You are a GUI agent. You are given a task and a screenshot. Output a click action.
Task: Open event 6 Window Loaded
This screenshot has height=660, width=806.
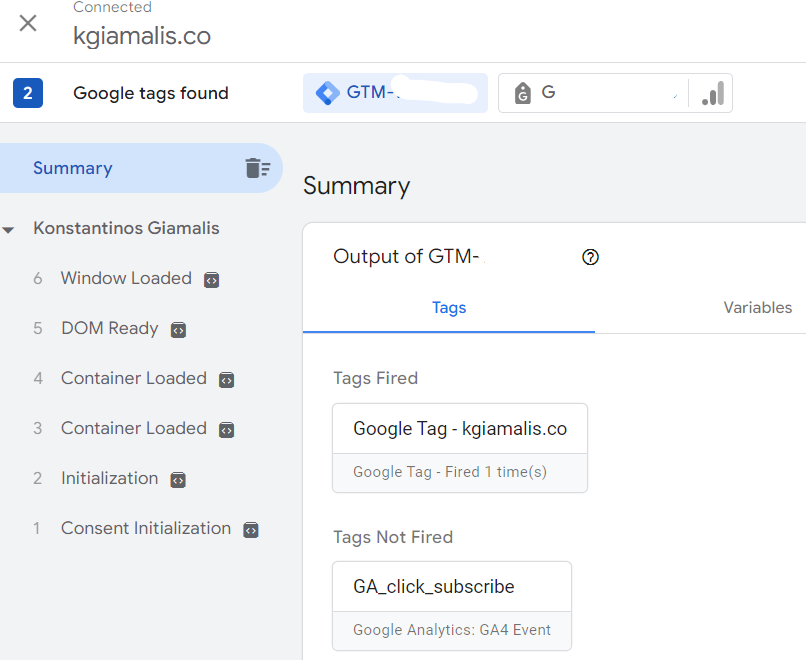(x=126, y=278)
